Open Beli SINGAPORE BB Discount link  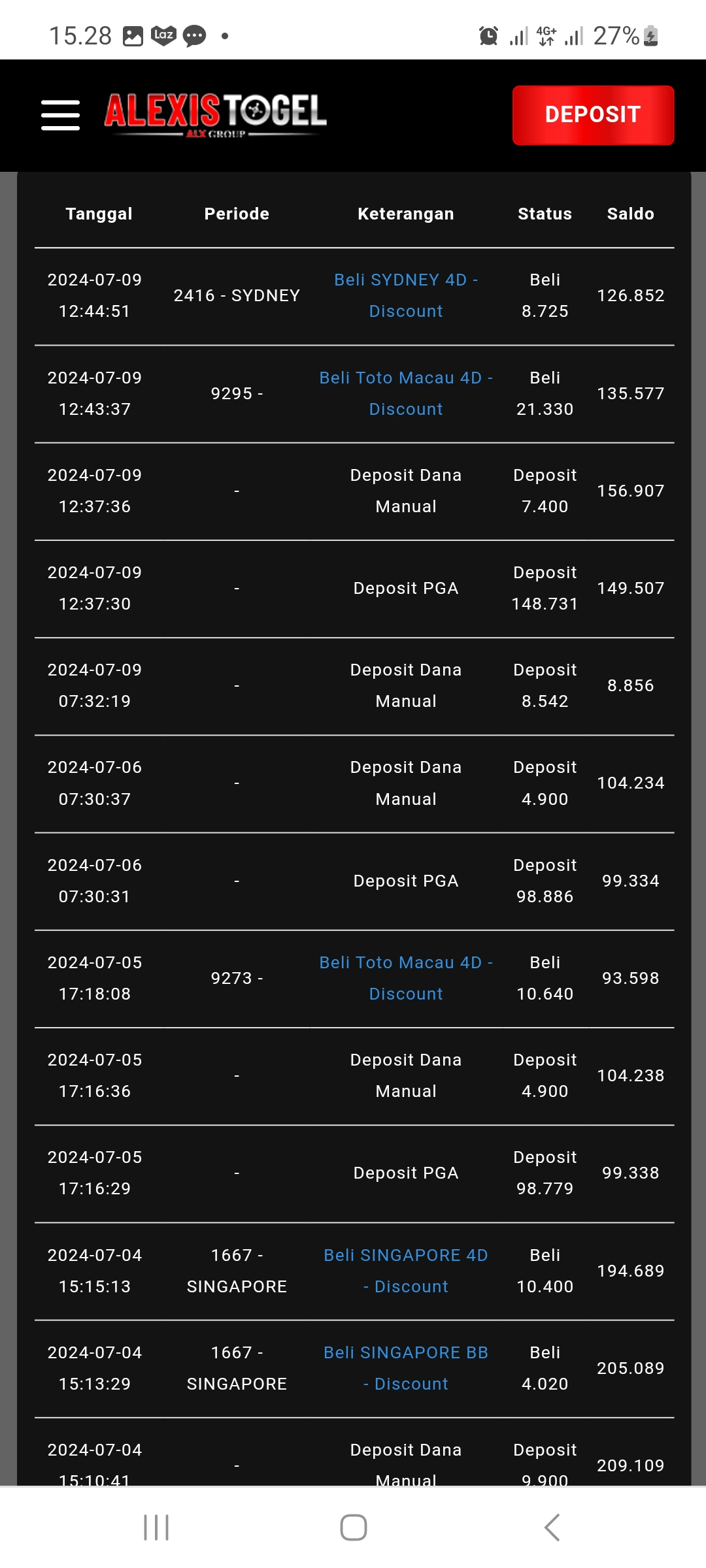(406, 1368)
